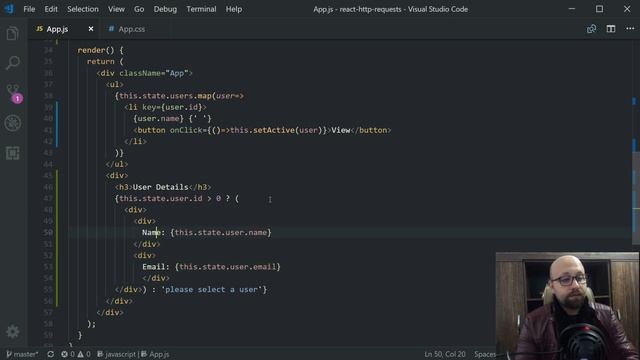The image size is (640, 360).
Task: Open the Problems panel via the errors and warnings count
Action: [x=76, y=354]
